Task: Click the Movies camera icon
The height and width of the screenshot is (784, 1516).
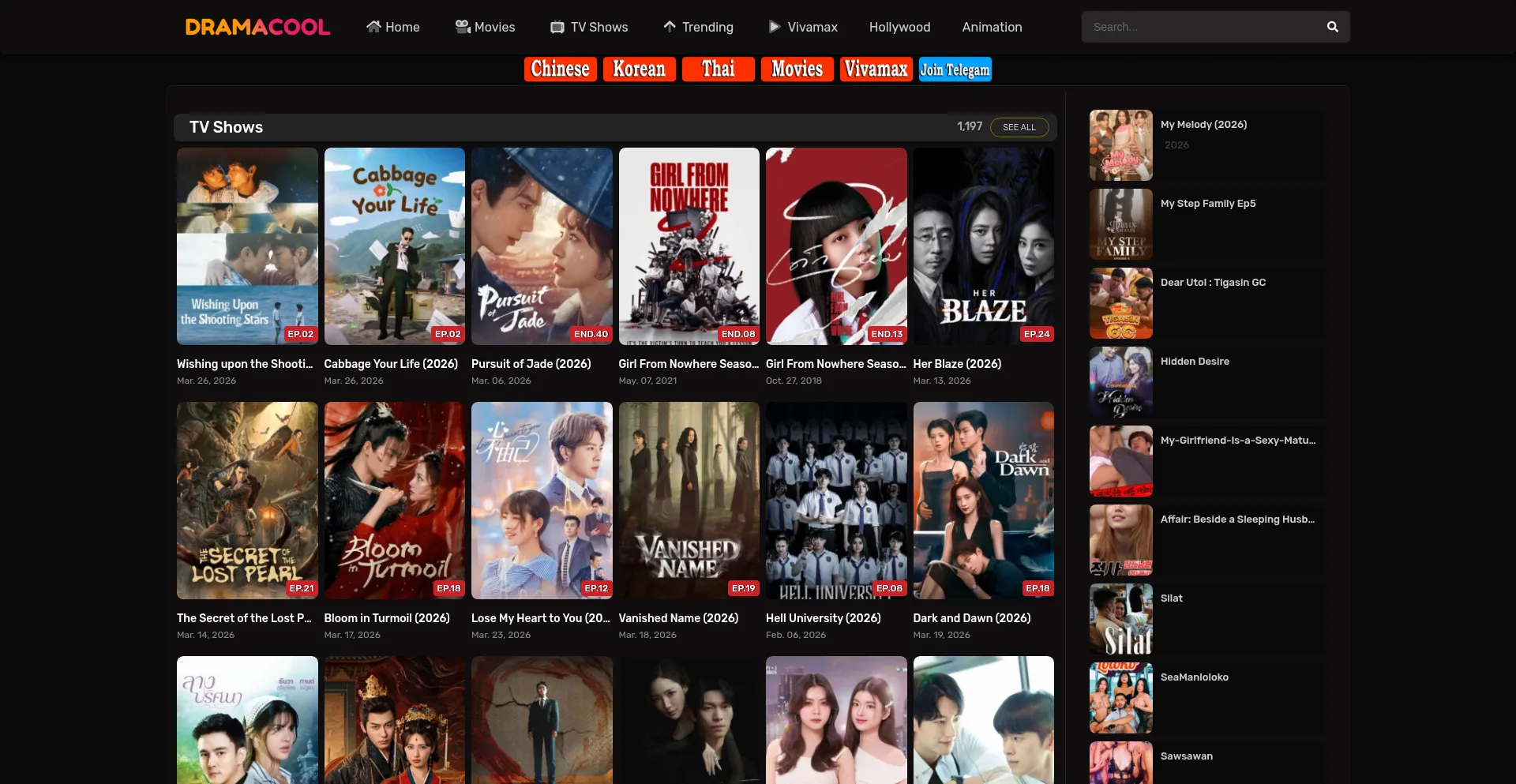Action: tap(463, 27)
